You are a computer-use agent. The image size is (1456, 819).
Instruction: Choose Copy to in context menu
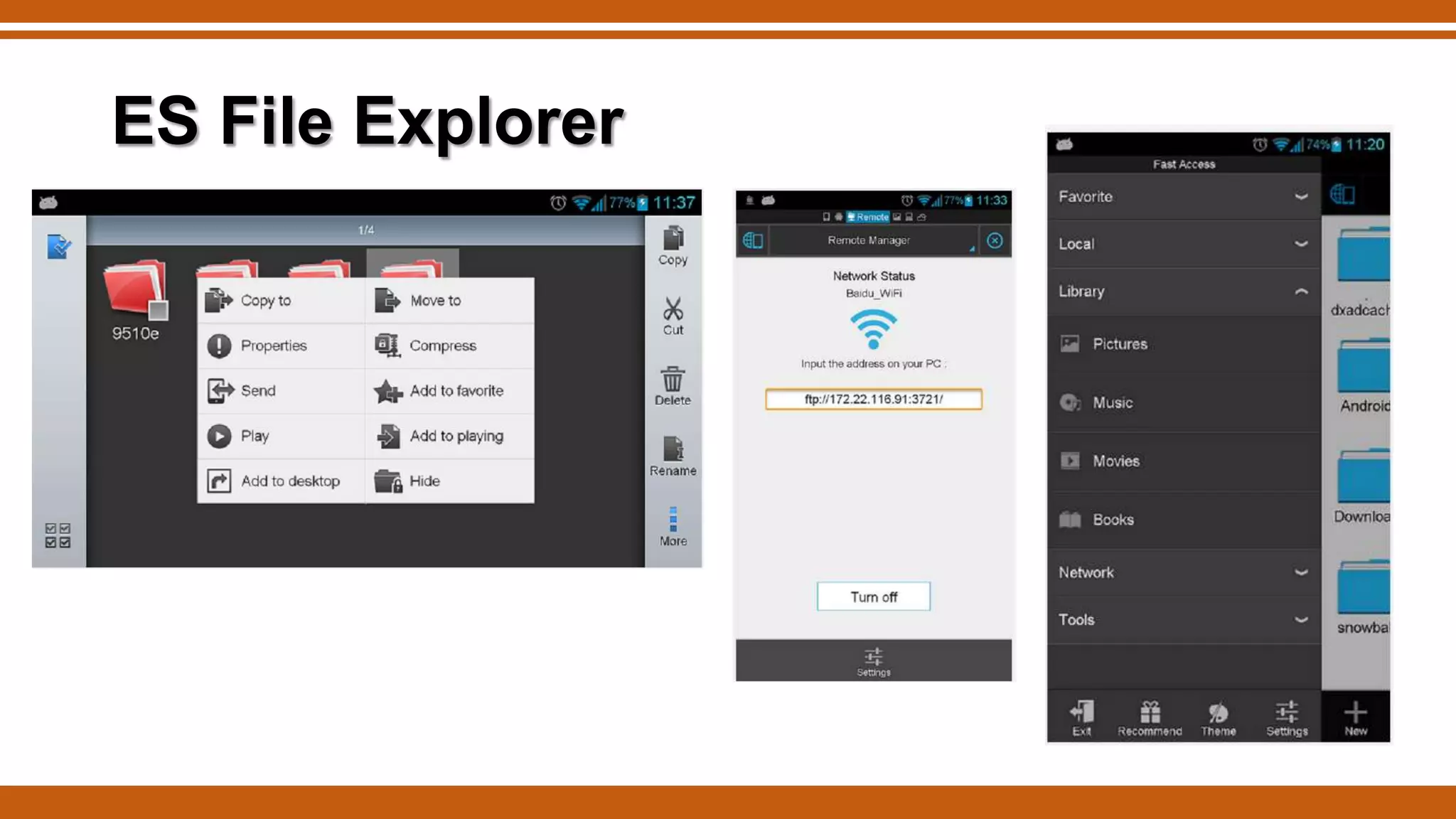281,301
